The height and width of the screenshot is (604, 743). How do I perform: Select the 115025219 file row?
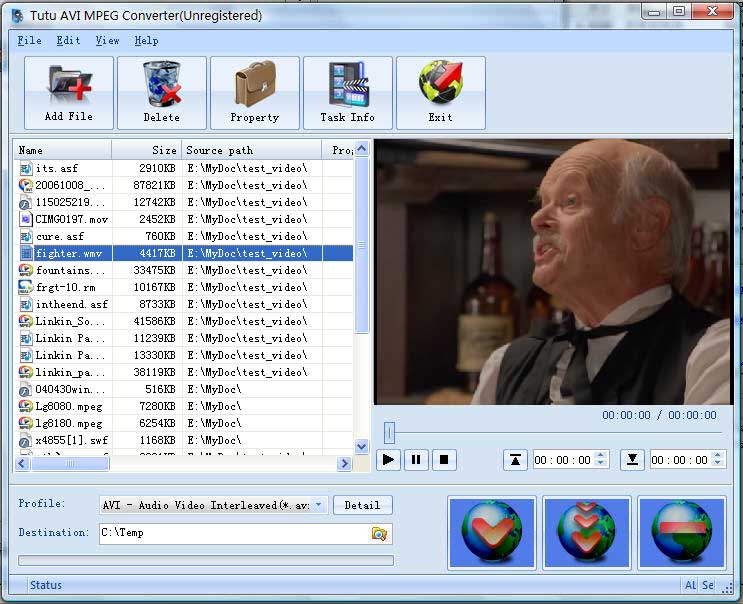coord(185,202)
